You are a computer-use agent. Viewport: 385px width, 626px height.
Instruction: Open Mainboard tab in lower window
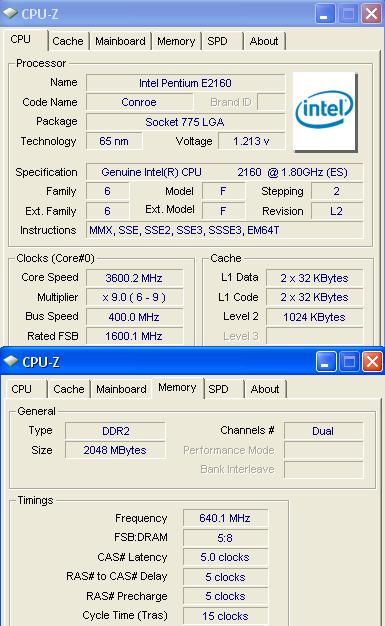pyautogui.click(x=121, y=389)
